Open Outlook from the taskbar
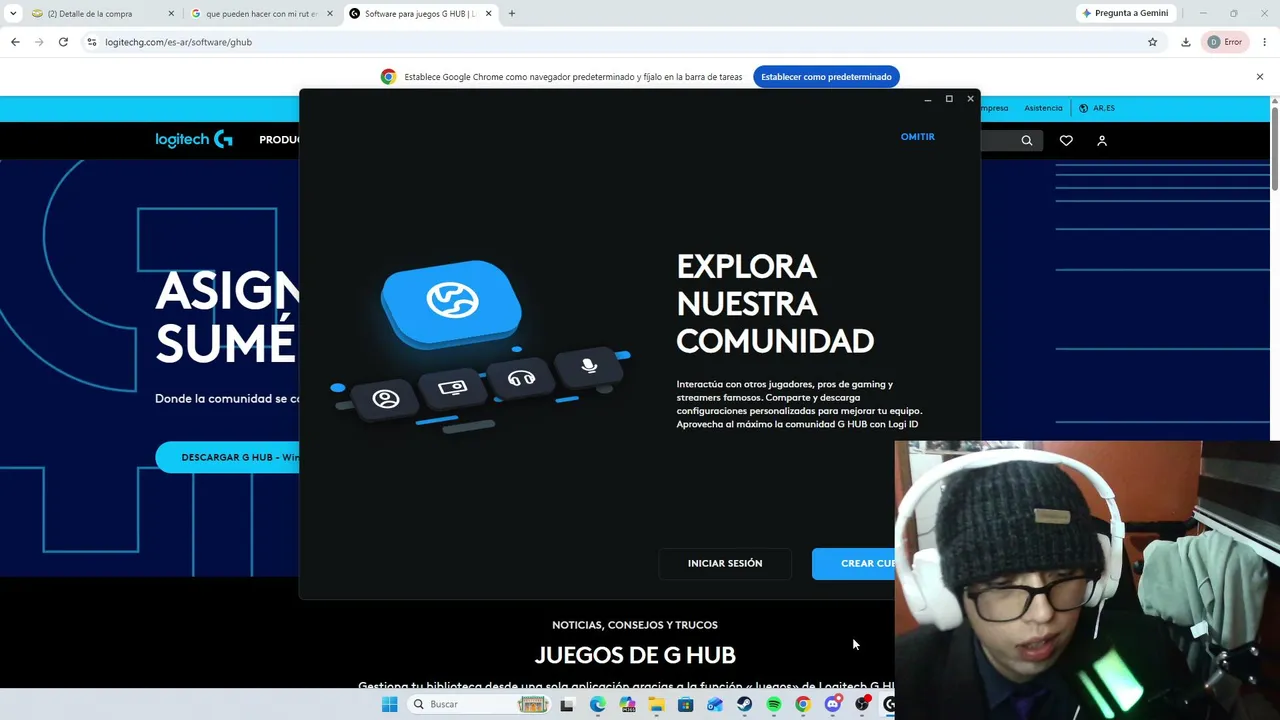 click(714, 704)
